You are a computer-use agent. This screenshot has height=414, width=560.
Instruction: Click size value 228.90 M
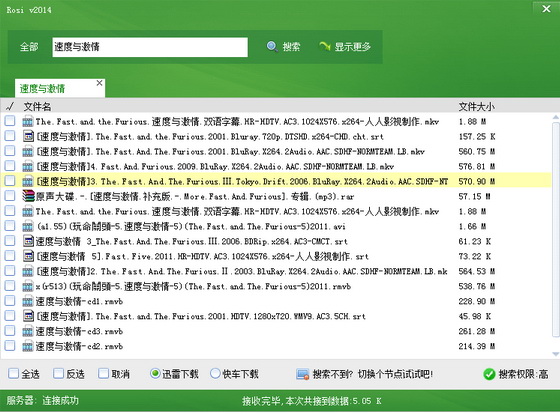coord(477,301)
